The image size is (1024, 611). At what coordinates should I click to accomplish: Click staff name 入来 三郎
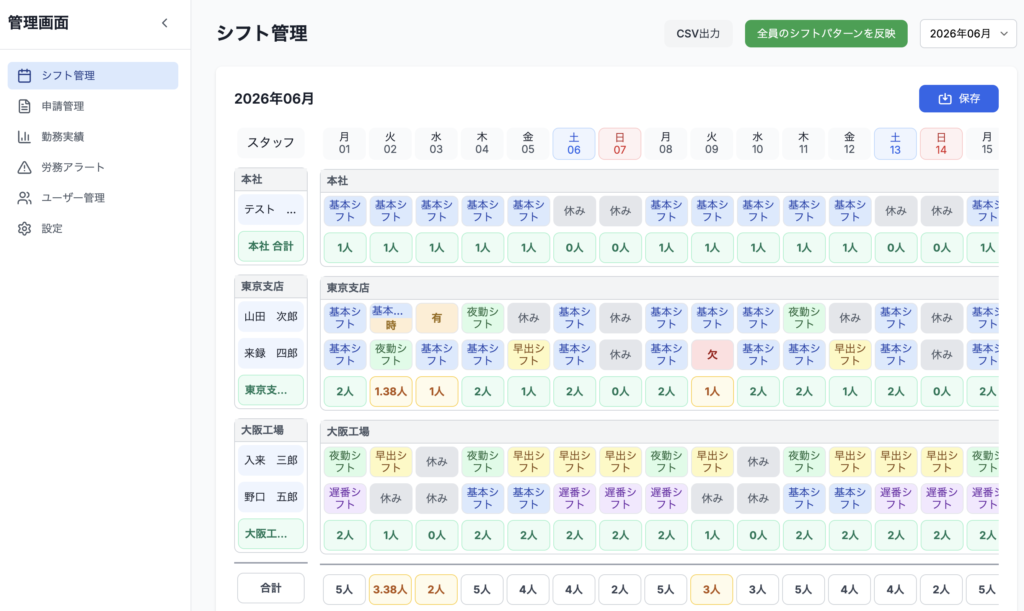(270, 460)
